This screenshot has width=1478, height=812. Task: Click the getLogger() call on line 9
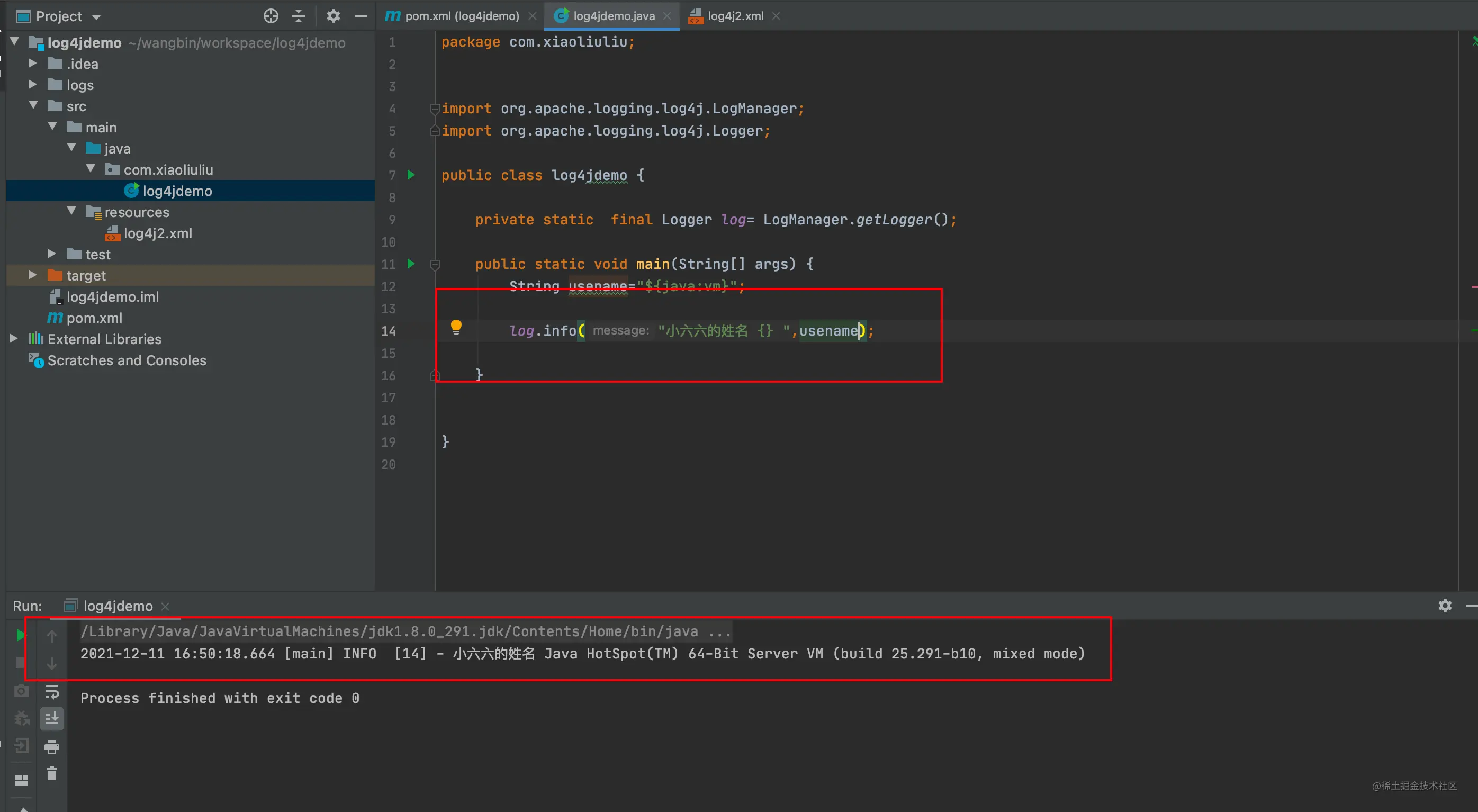(902, 220)
